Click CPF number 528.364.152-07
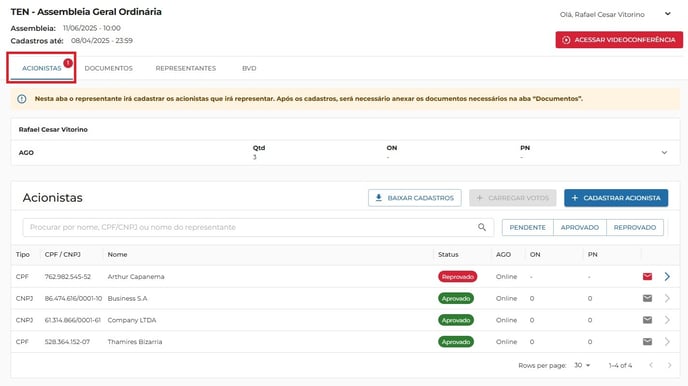688x386 pixels. pyautogui.click(x=67, y=342)
